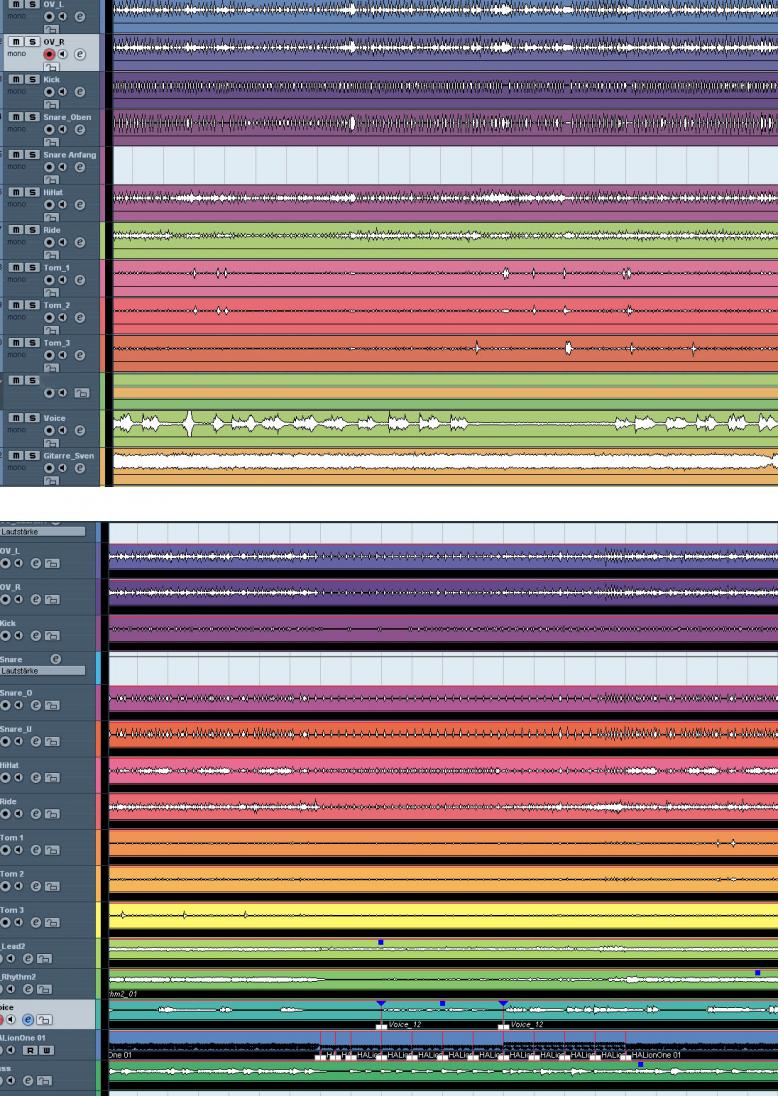This screenshot has height=1096, width=778.
Task: Toggle monitor on Tom_3 track
Action: [x=62, y=355]
